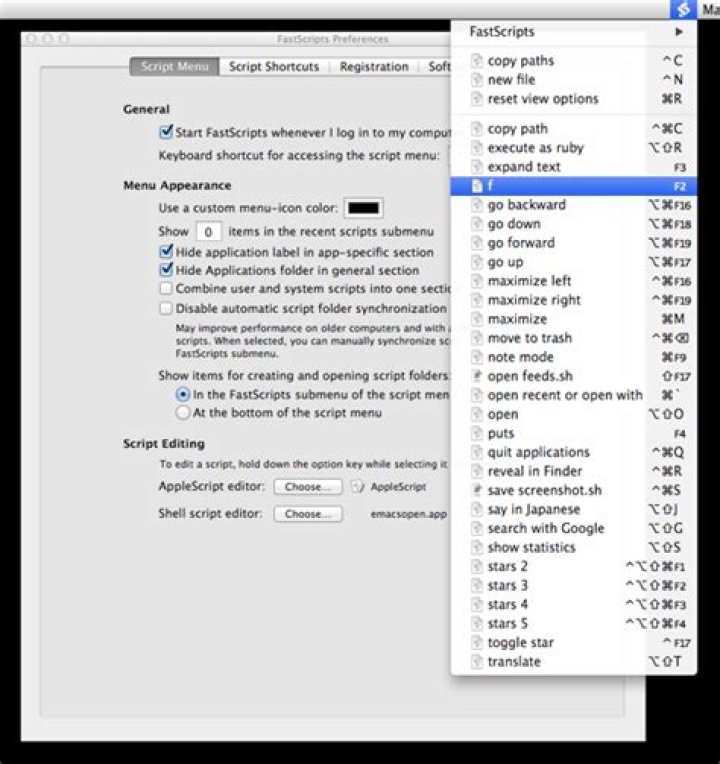
Task: Toggle Hide application label in app-specific section
Action: coord(166,252)
